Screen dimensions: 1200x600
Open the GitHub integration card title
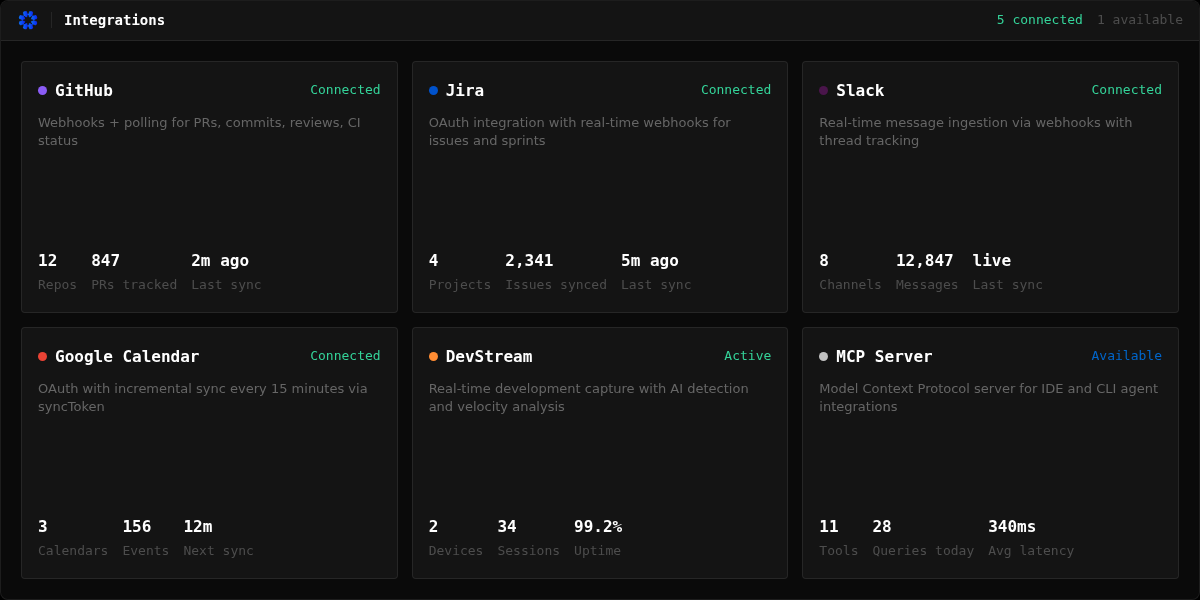[x=84, y=90]
